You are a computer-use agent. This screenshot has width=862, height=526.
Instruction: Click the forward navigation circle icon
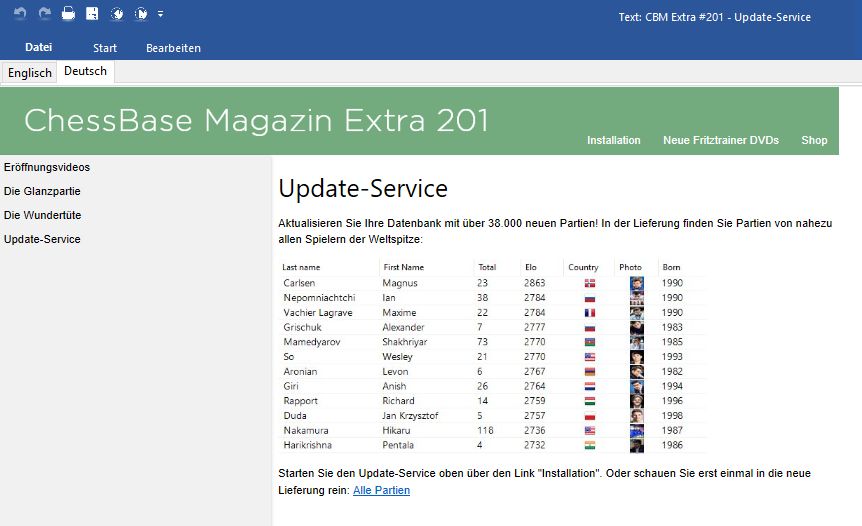click(141, 14)
